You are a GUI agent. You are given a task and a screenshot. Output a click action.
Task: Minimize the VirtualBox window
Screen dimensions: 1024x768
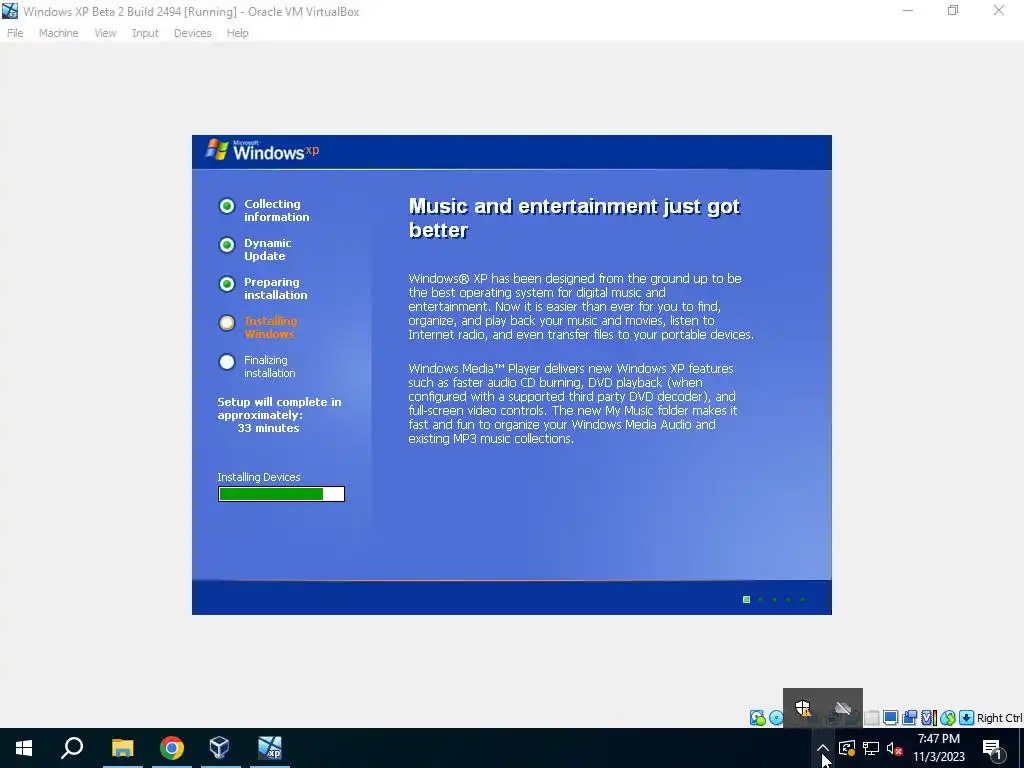pos(907,10)
